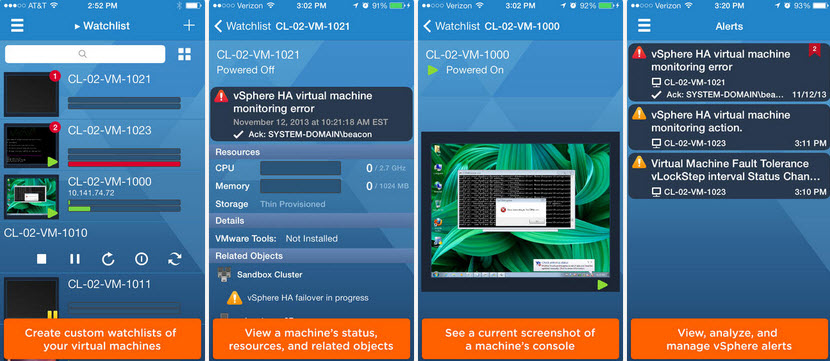Click yellow warning icon beside HA failover
Viewport: 830px width, 361px height.
234,297
